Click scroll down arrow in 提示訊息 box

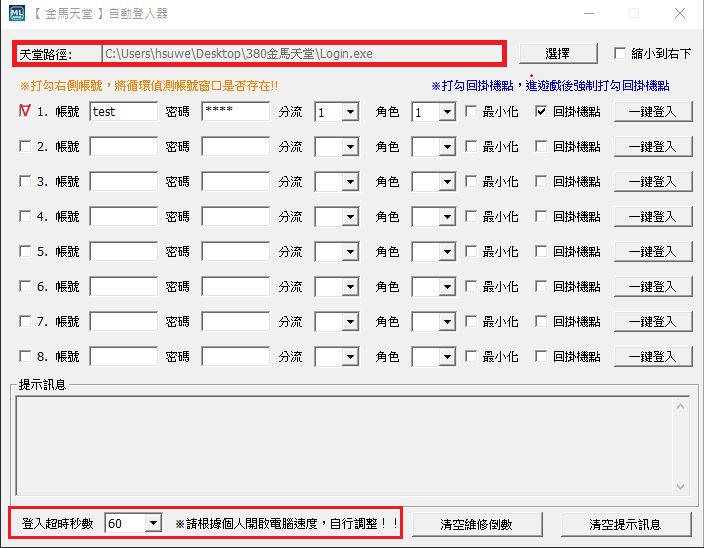click(681, 487)
